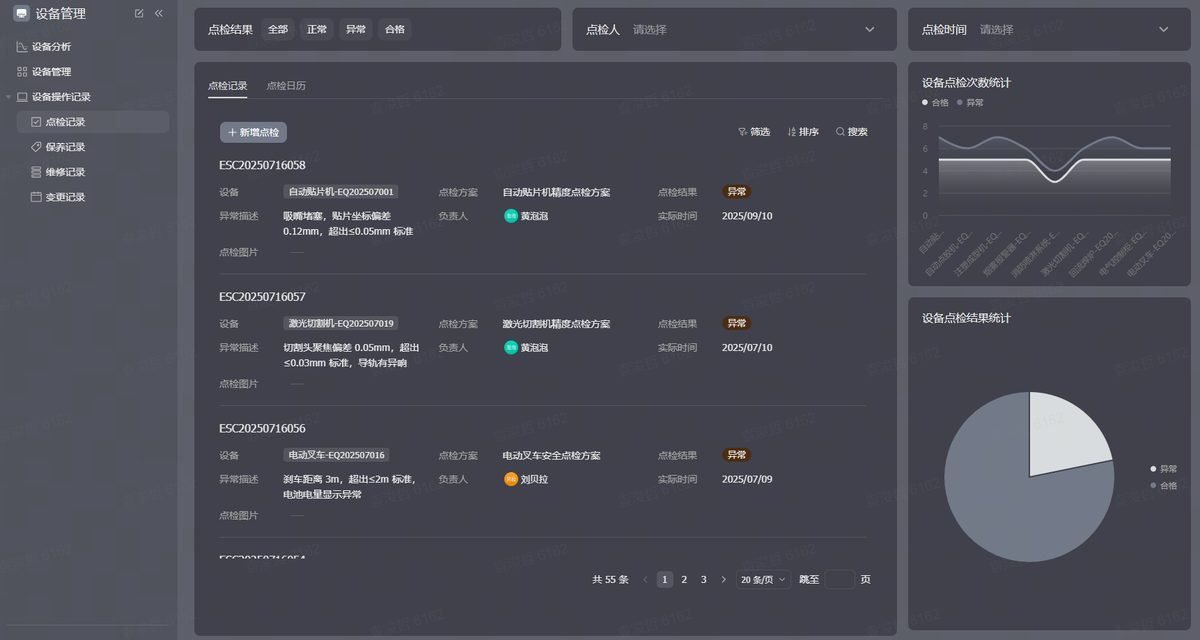Click the 设备管理 app logo icon
1200x640 pixels.
coord(21,13)
